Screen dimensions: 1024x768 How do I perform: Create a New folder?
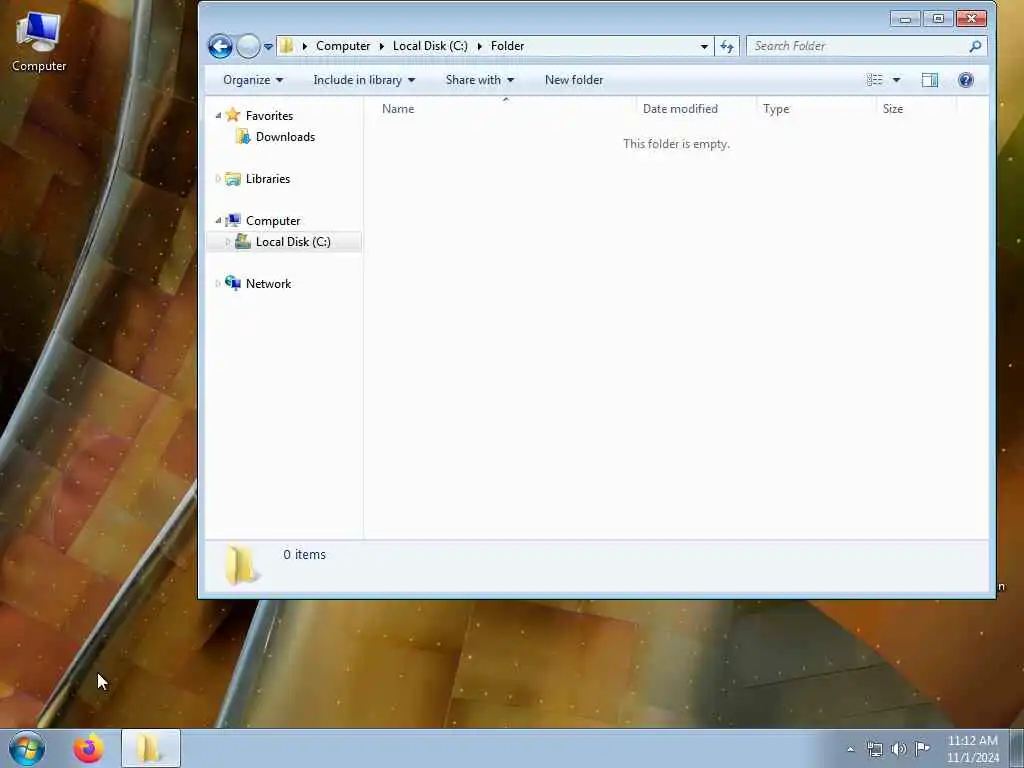[x=574, y=80]
